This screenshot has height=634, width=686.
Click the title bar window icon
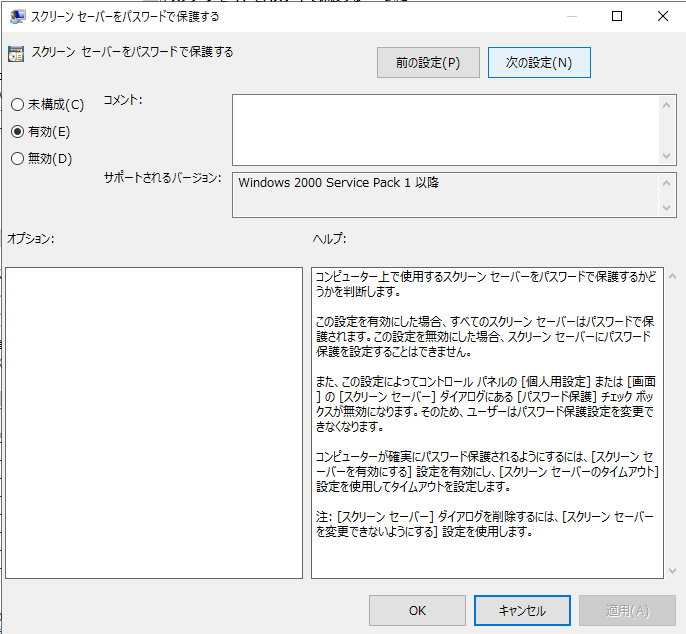click(x=15, y=16)
